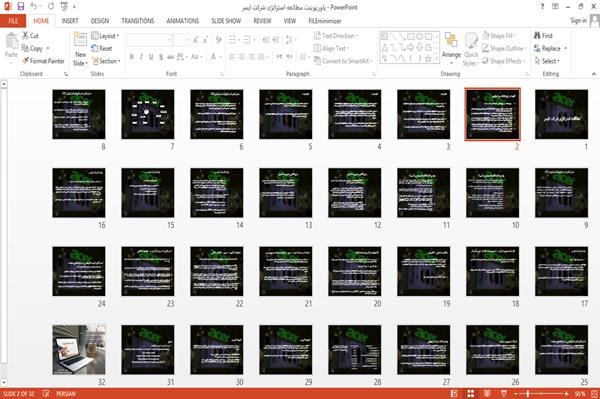
Task: Click the Copy command
Action: click(x=32, y=49)
